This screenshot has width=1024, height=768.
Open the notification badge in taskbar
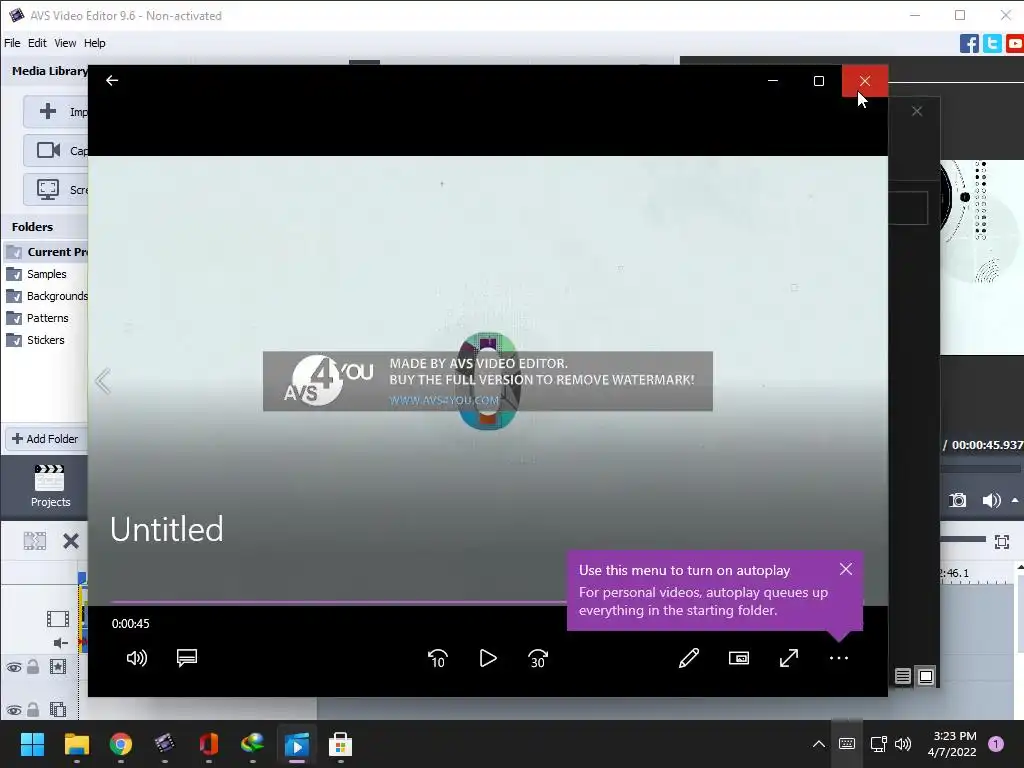996,744
